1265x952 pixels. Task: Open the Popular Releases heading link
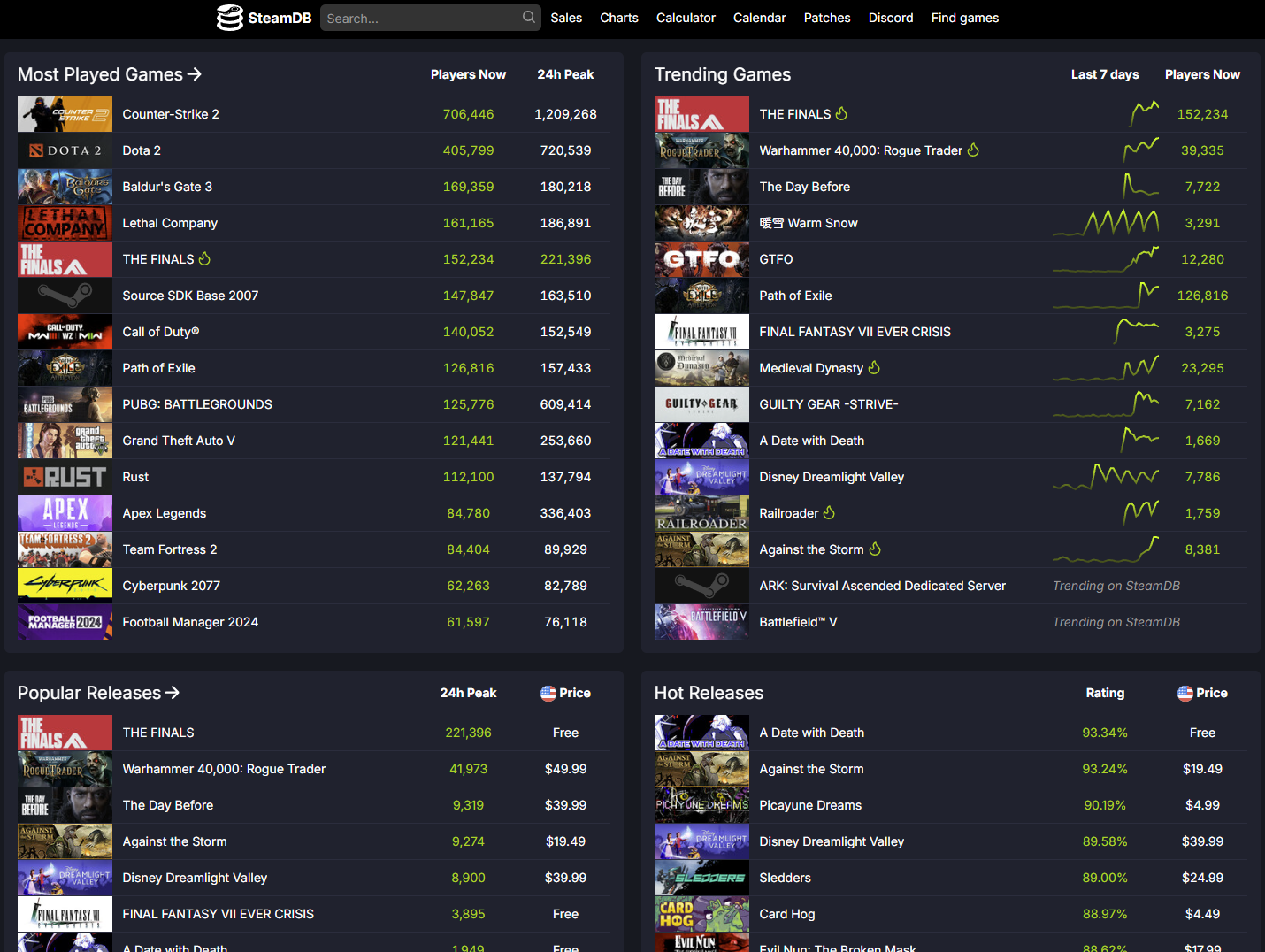pos(98,693)
